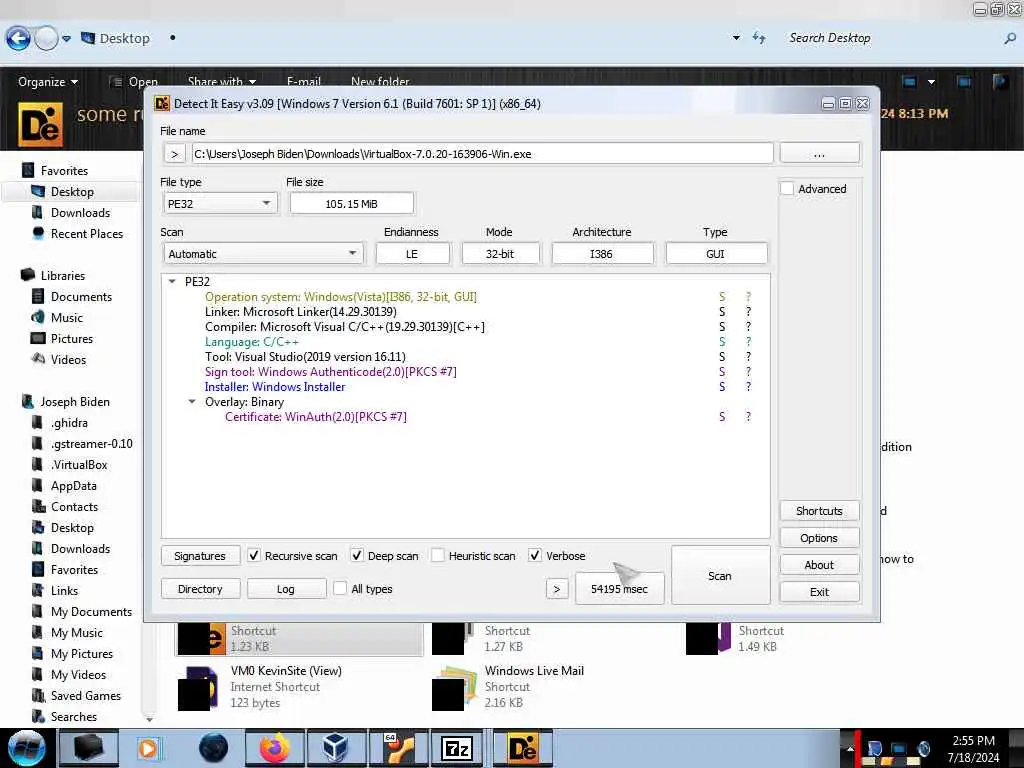The image size is (1024, 768).
Task: Click the refresh icon beside Search Desktop
Action: click(x=758, y=38)
